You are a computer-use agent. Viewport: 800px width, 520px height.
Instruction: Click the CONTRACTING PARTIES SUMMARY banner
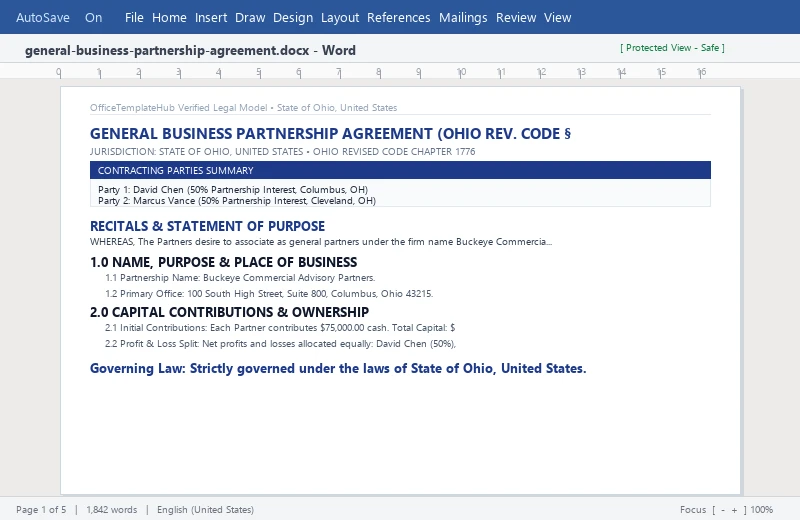[400, 170]
